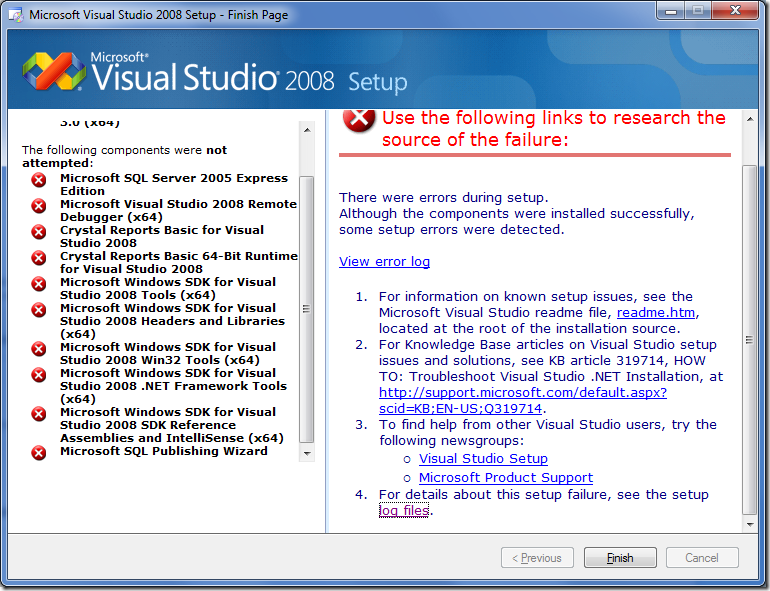Click the error icon beside SDK Reference Assemblies and IntelliSense
This screenshot has width=770, height=591.
(39, 414)
